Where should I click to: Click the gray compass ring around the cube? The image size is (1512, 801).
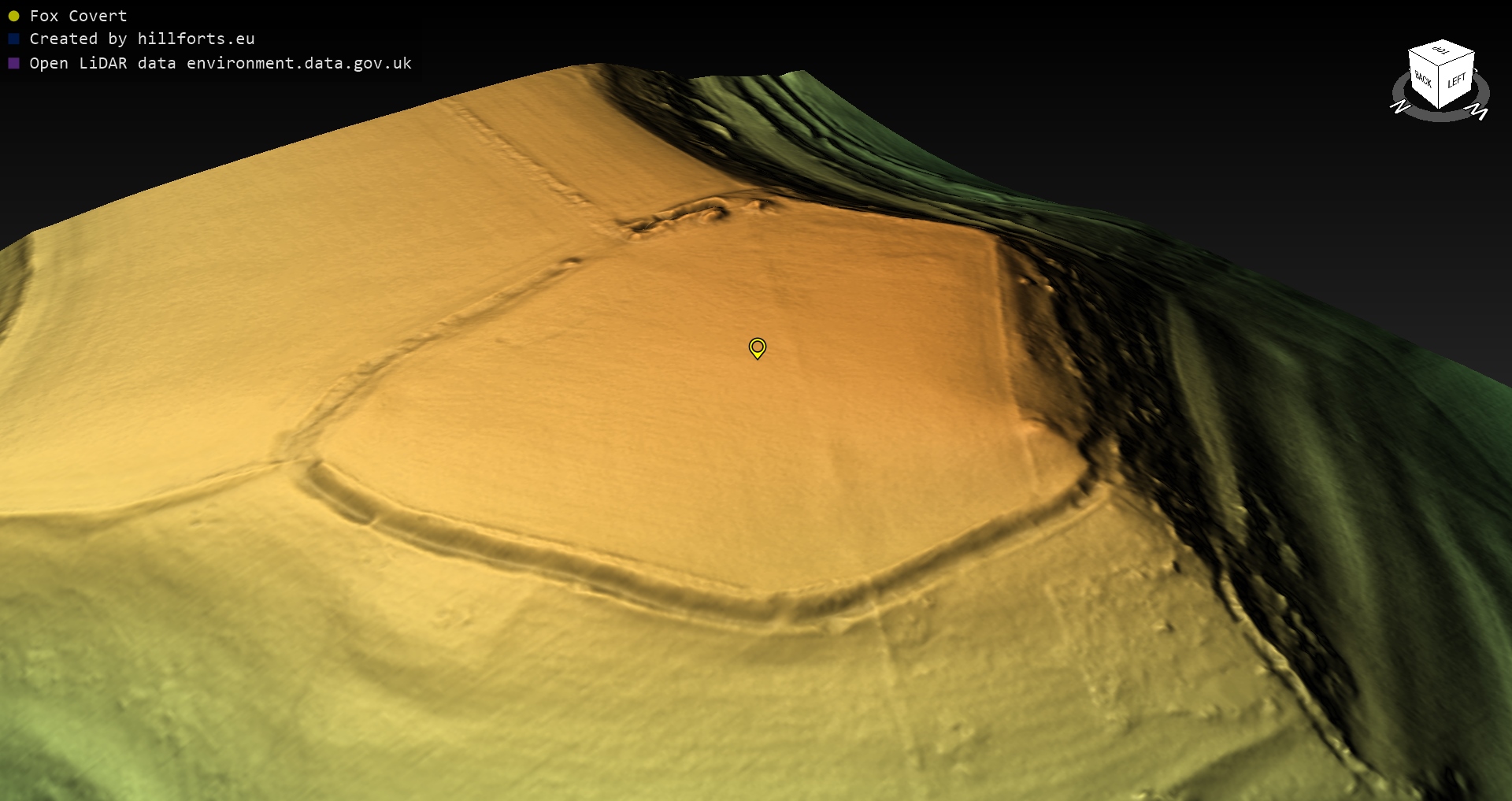click(x=1440, y=117)
